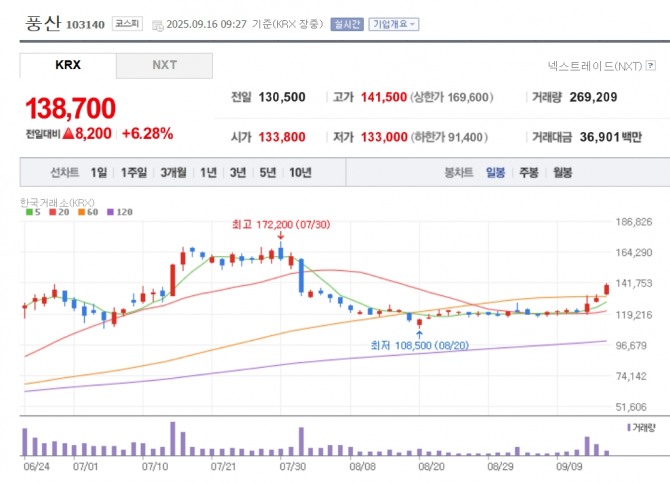The image size is (670, 485).
Task: Click the 거래량 volume legend label
Action: (641, 427)
